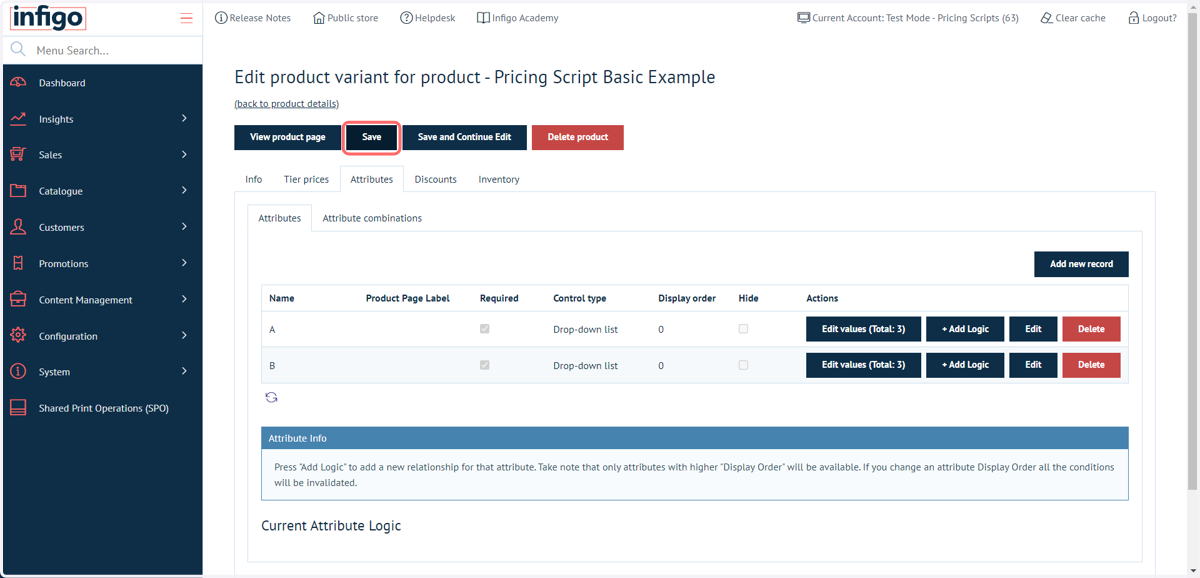Click the Display order column header
This screenshot has height=578, width=1200.
pyautogui.click(x=687, y=298)
